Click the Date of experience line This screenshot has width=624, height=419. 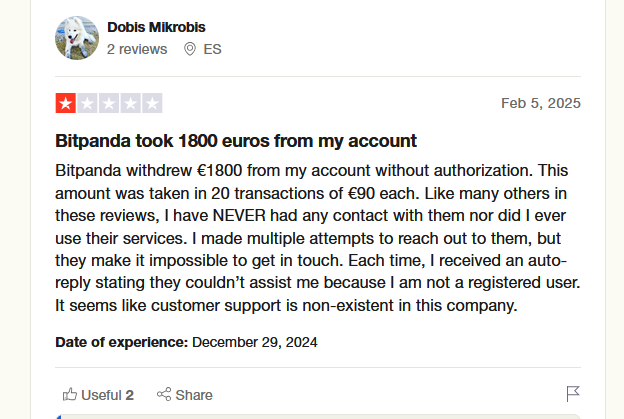186,342
